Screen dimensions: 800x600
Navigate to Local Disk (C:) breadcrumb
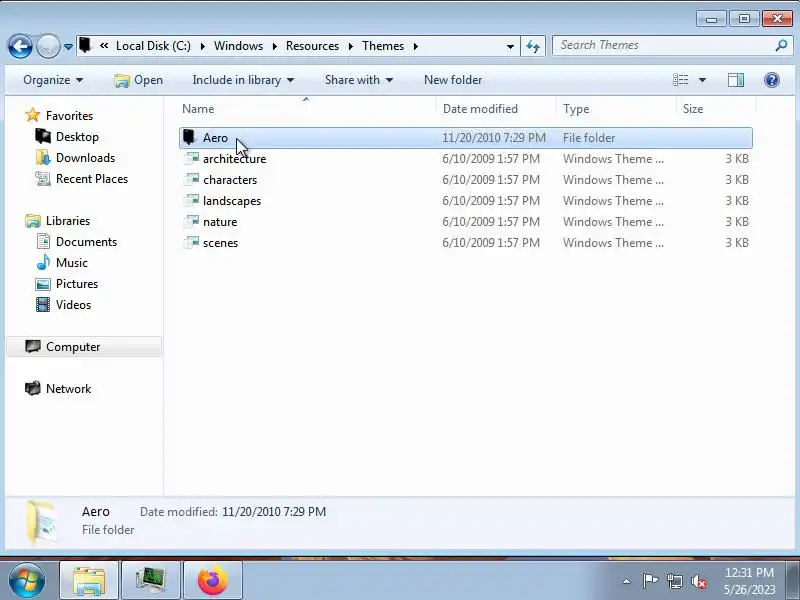[153, 46]
